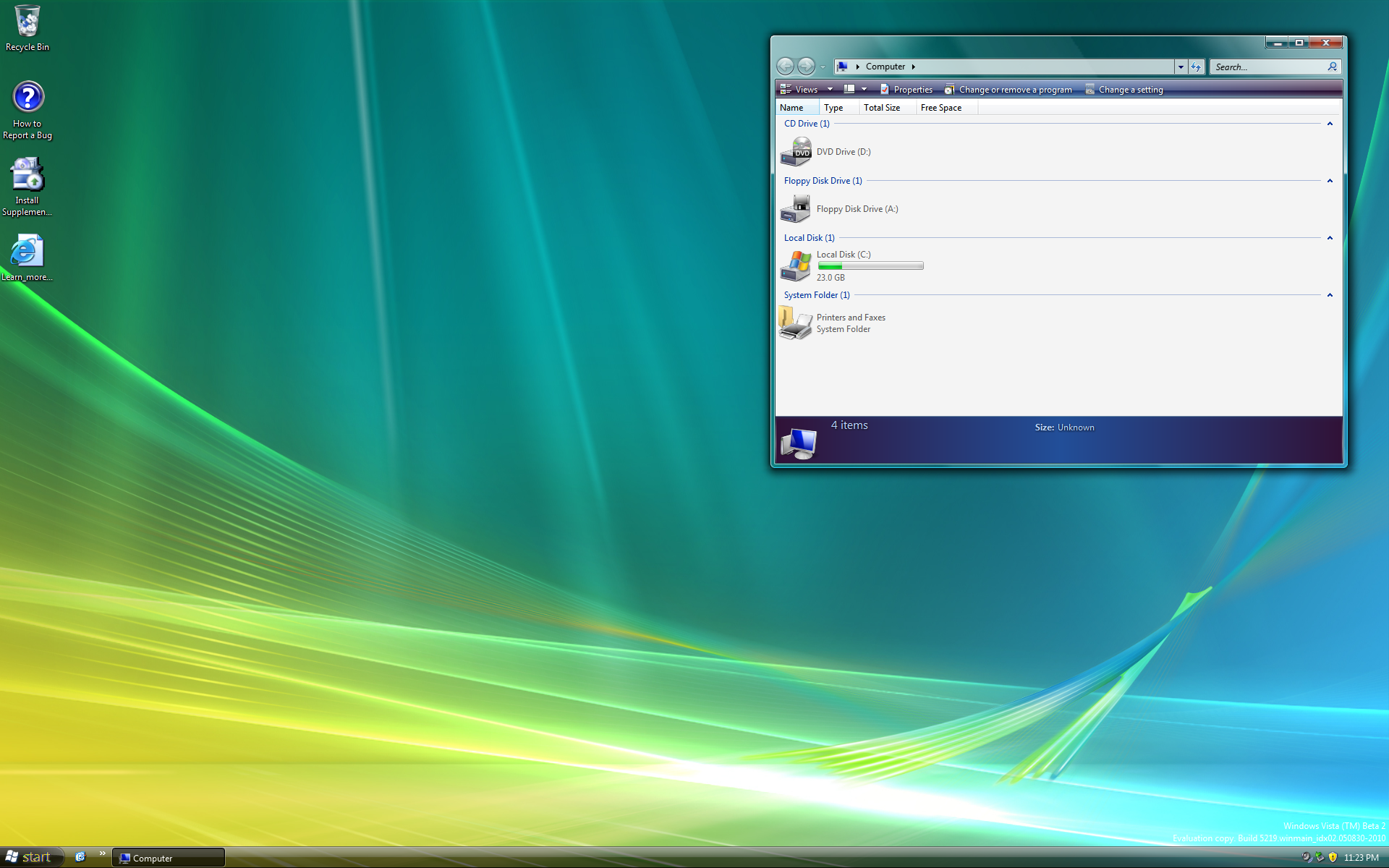Close the Computer window
The height and width of the screenshot is (868, 1389).
point(1326,43)
